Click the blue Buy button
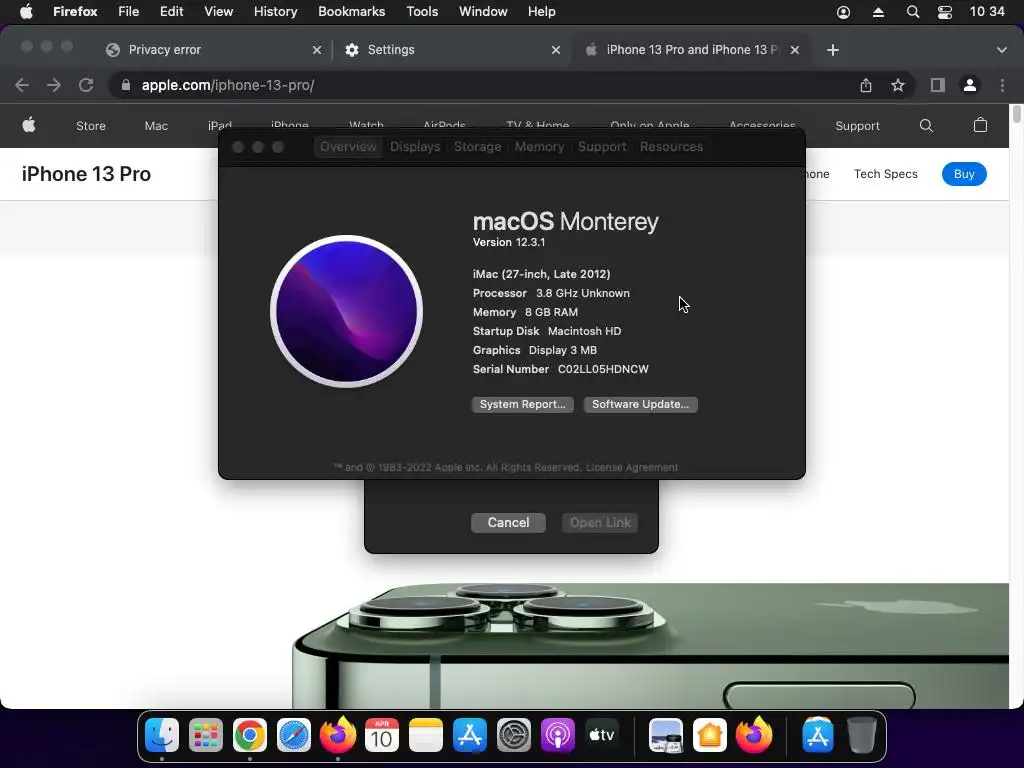 964,174
